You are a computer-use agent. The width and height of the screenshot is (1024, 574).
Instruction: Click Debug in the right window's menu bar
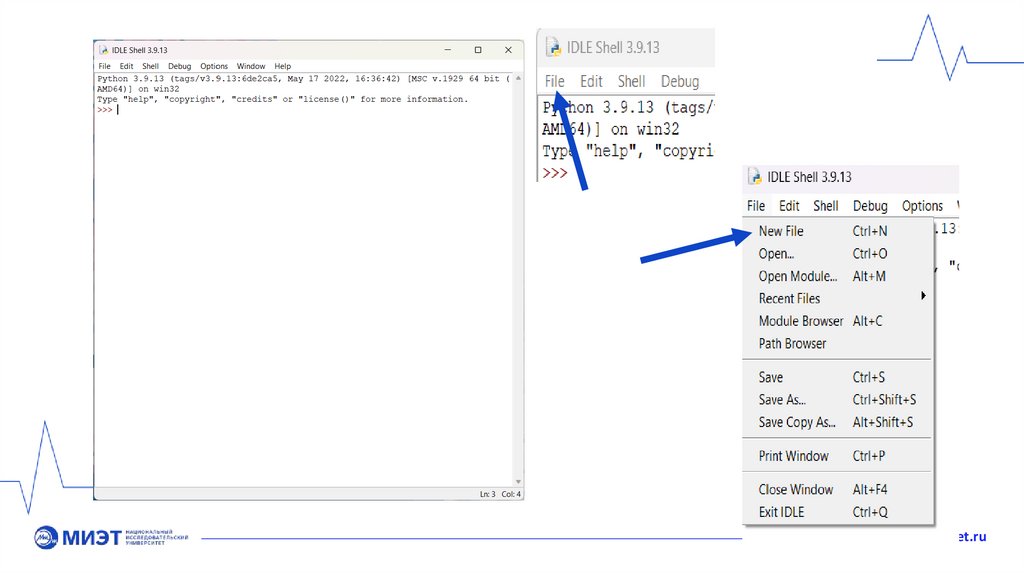[870, 206]
